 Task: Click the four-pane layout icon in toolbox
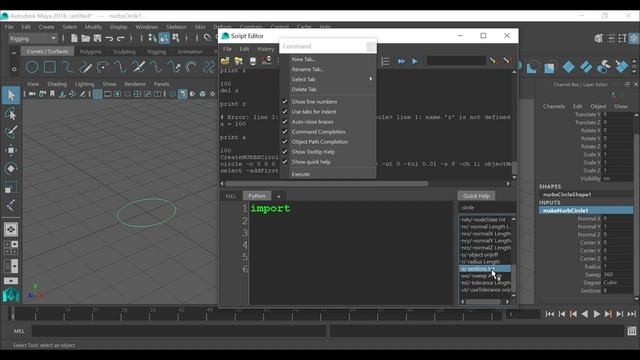click(x=11, y=248)
